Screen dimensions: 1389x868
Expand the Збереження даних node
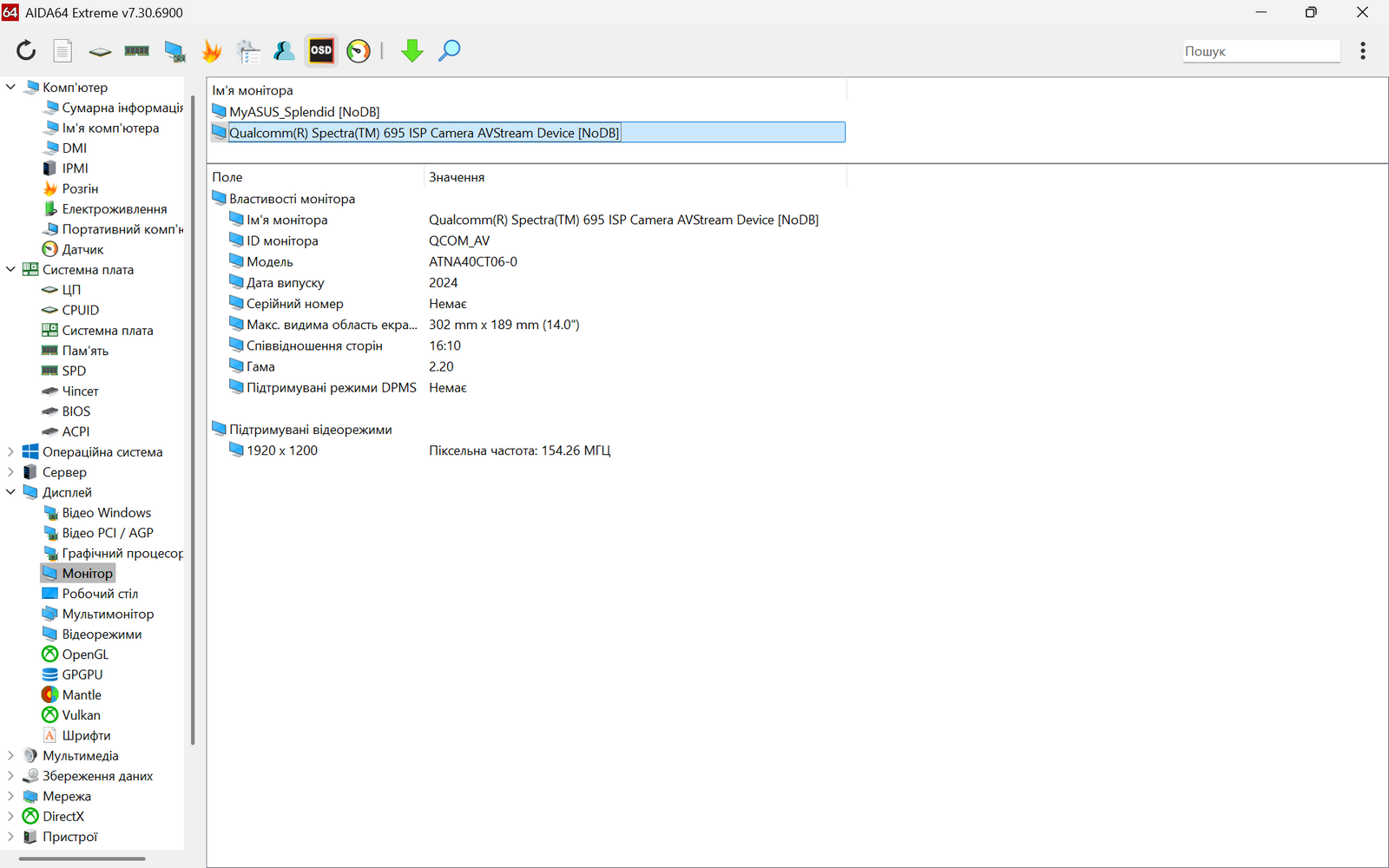point(10,776)
